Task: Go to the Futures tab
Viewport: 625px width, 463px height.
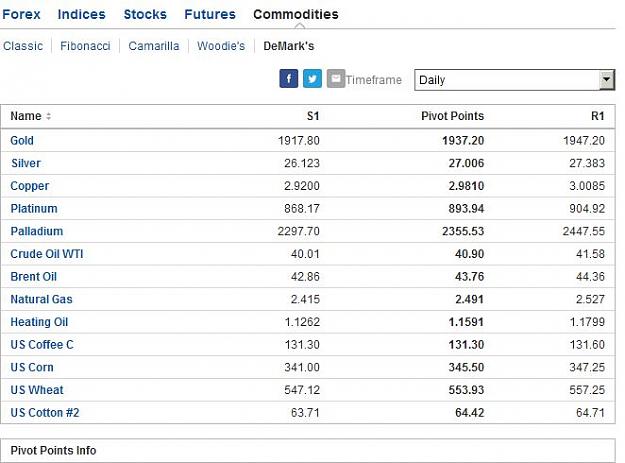Action: tap(210, 14)
